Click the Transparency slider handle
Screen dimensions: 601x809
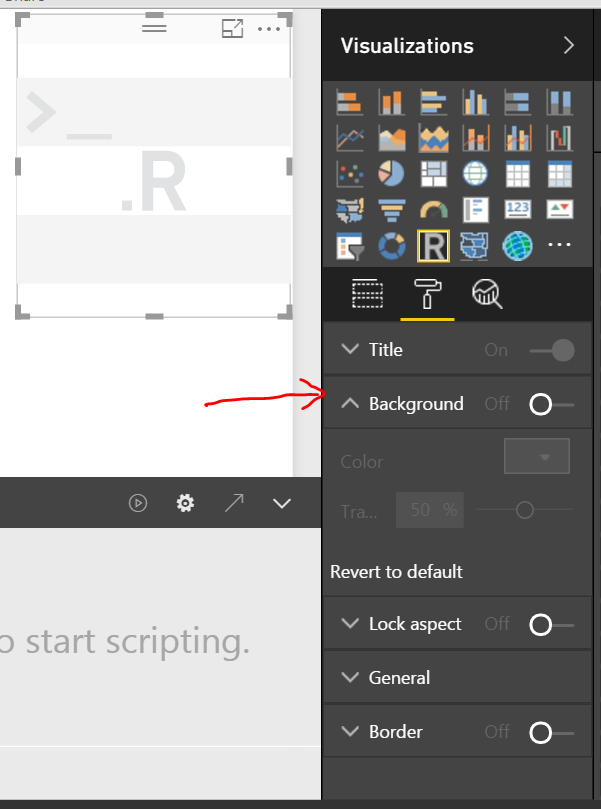click(x=525, y=510)
